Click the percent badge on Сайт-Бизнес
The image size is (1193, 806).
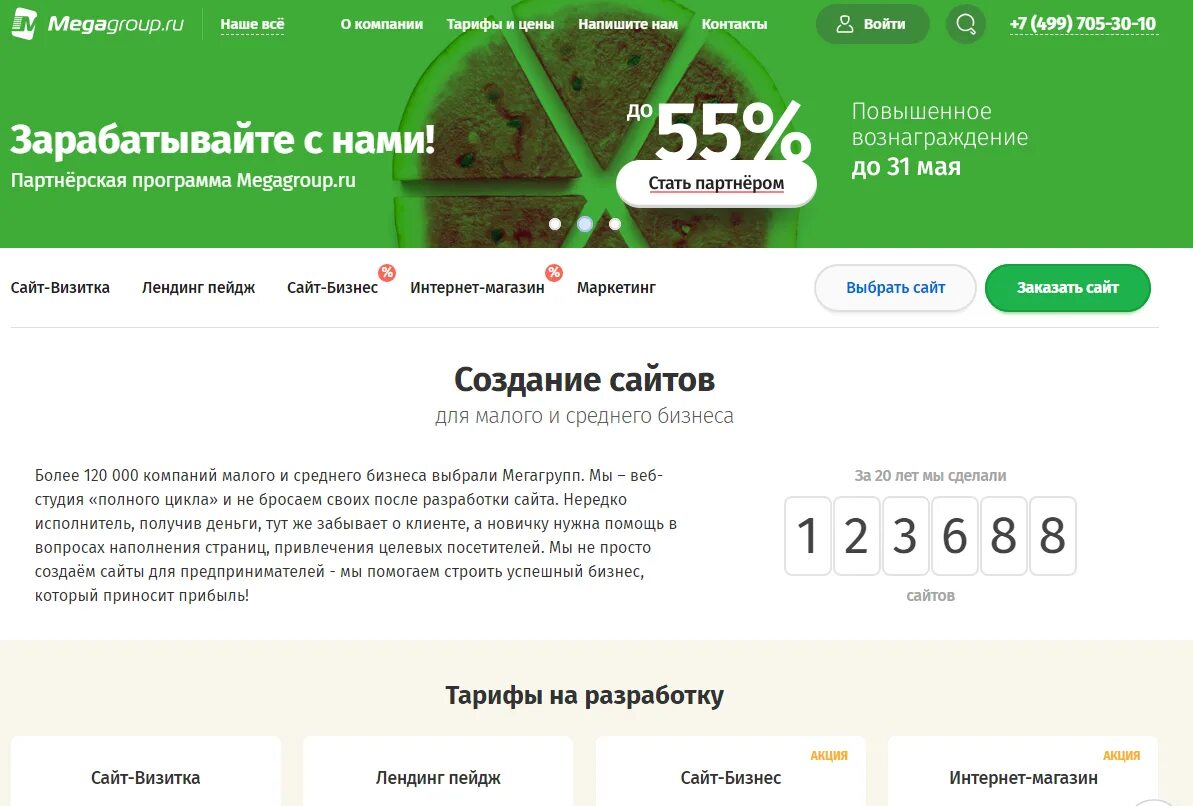point(387,272)
